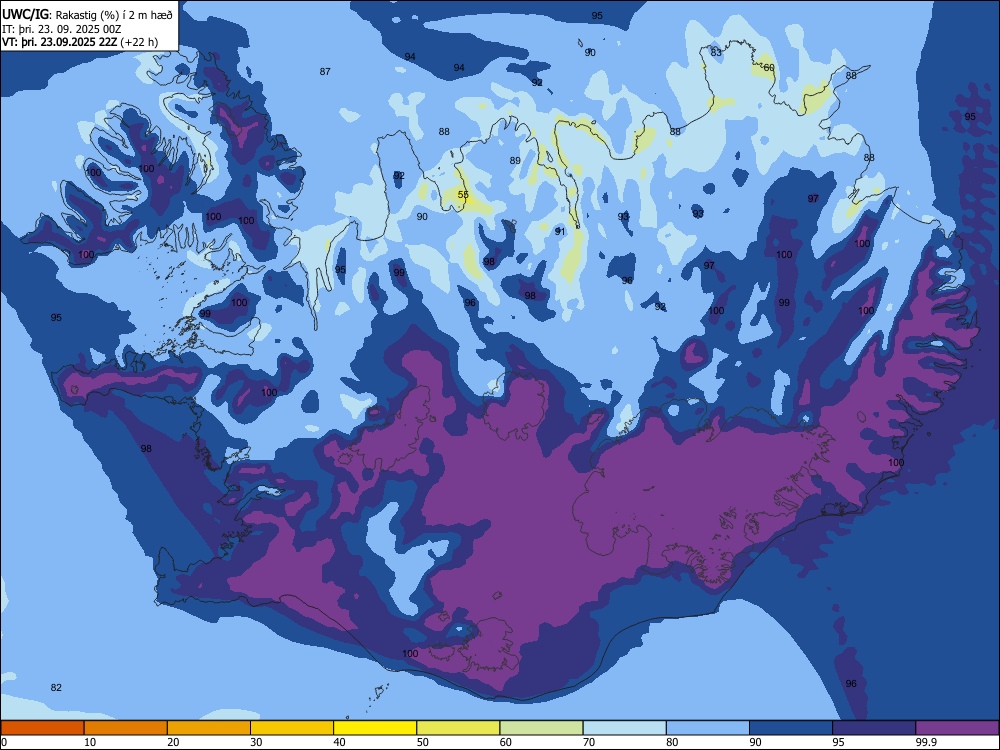This screenshot has height=750, width=1000.
Task: Click the '55' humidity value in the yellow patch
Action: pyautogui.click(x=463, y=195)
